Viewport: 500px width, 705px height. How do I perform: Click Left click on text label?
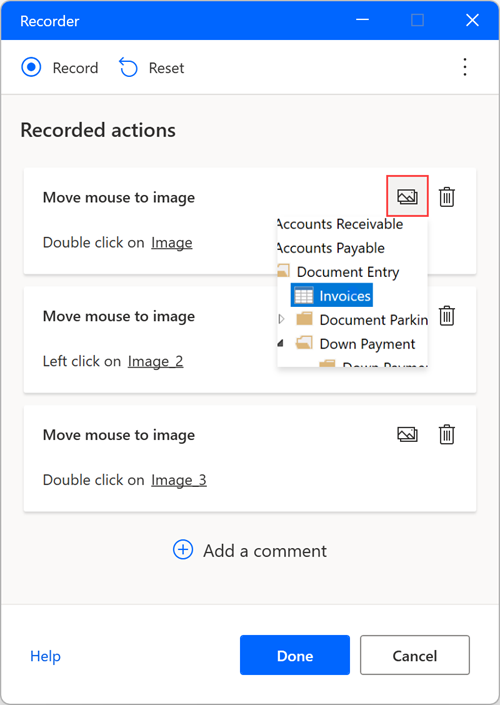point(82,361)
